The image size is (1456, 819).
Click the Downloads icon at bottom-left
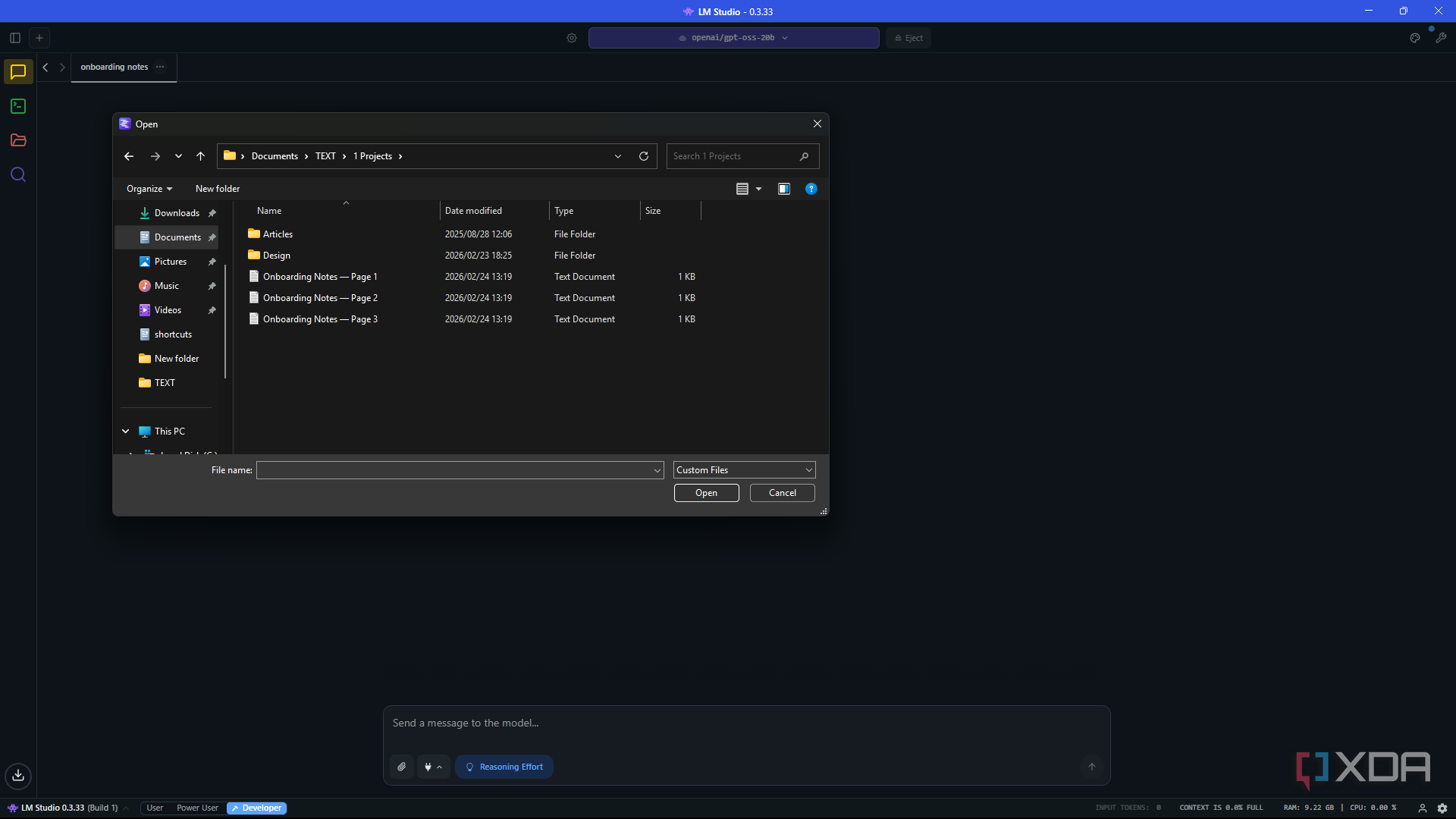tap(18, 775)
